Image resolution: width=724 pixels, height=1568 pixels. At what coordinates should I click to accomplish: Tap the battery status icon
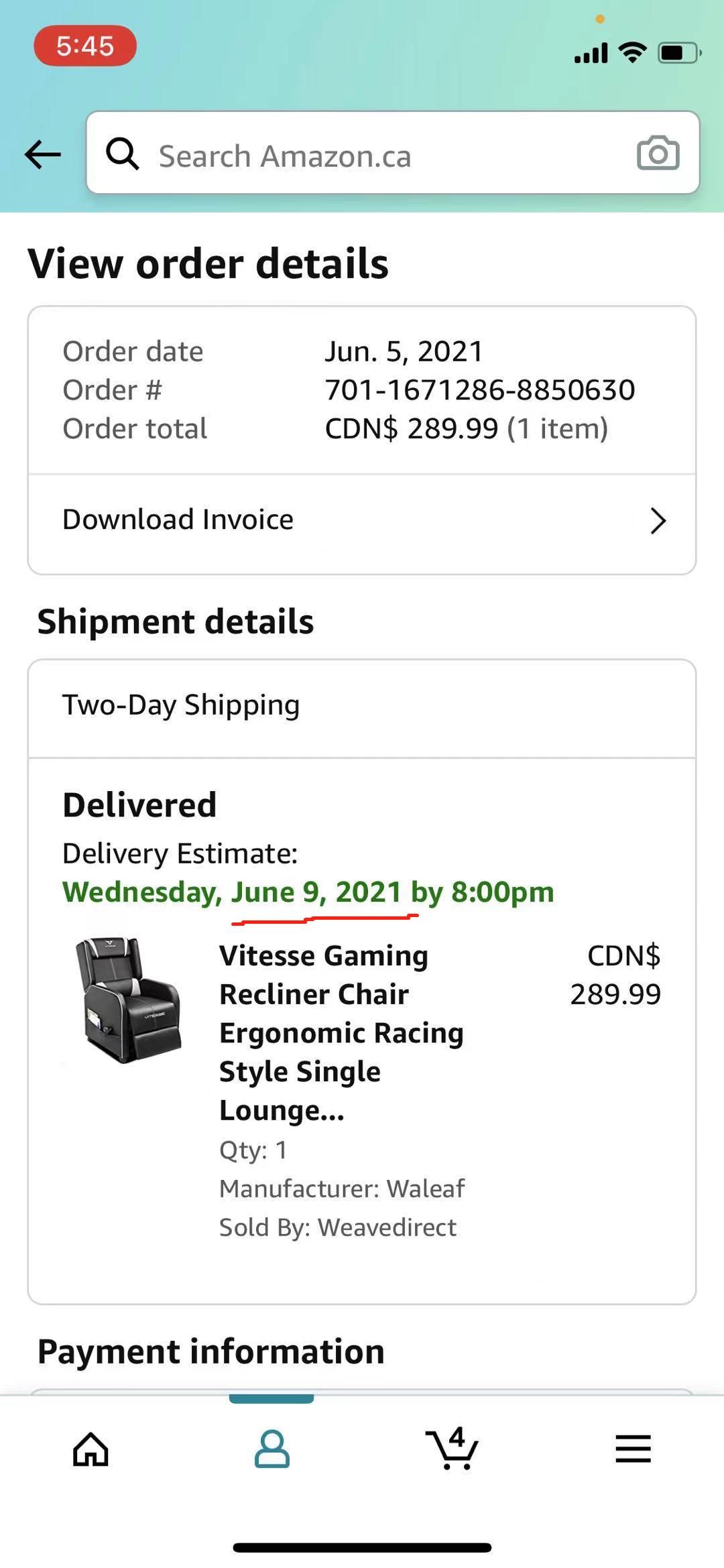[x=679, y=52]
